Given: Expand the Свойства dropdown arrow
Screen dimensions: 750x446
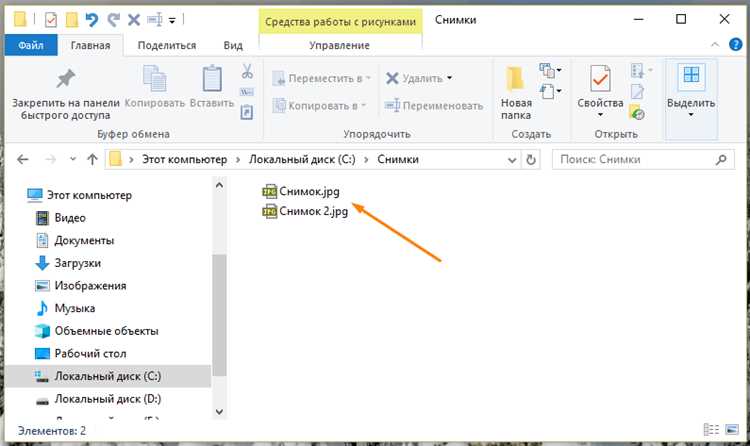Looking at the screenshot, I should (600, 115).
